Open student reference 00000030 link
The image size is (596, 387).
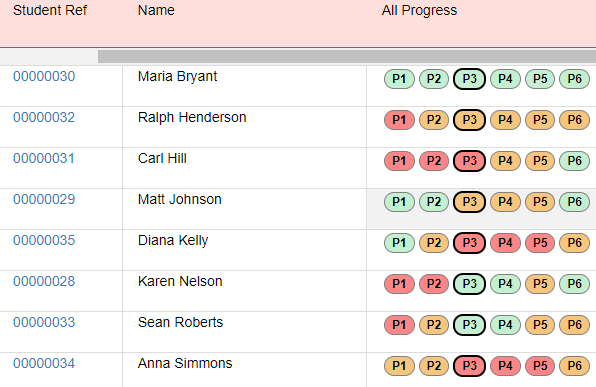(44, 76)
